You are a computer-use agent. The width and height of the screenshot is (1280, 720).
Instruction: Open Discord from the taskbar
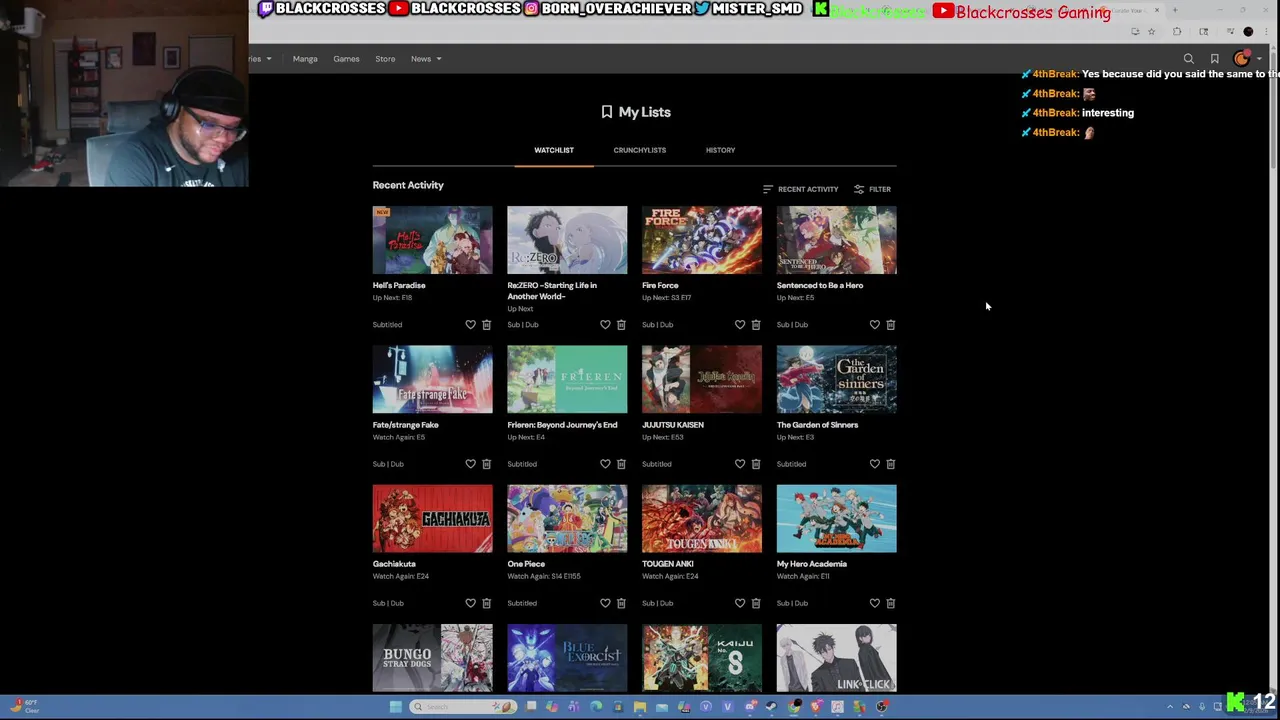(750, 707)
